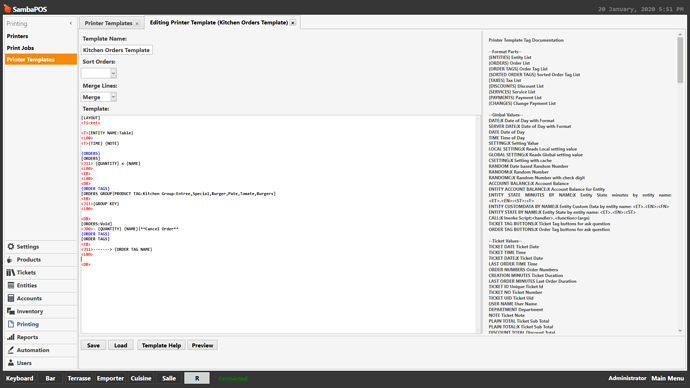Viewport: 690px width, 388px height.
Task: Open the Entities section
Action: coord(40,286)
